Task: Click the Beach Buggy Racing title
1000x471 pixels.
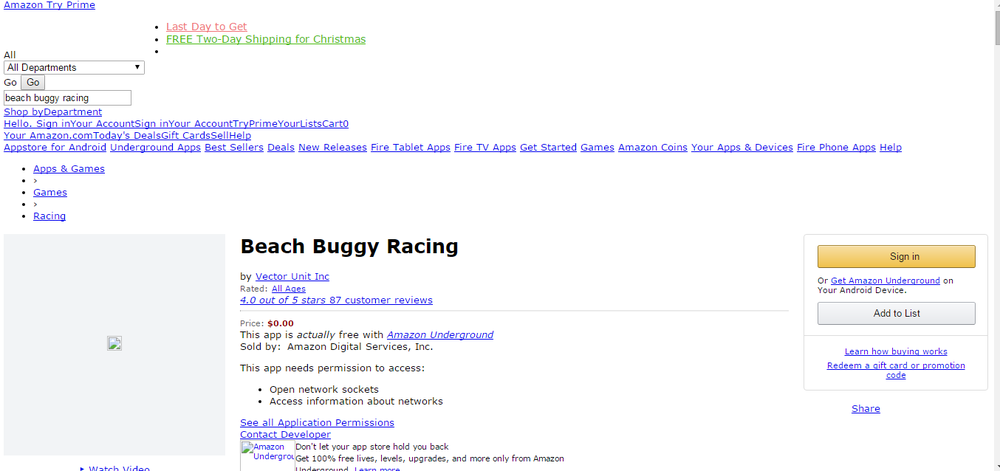Action: (349, 246)
